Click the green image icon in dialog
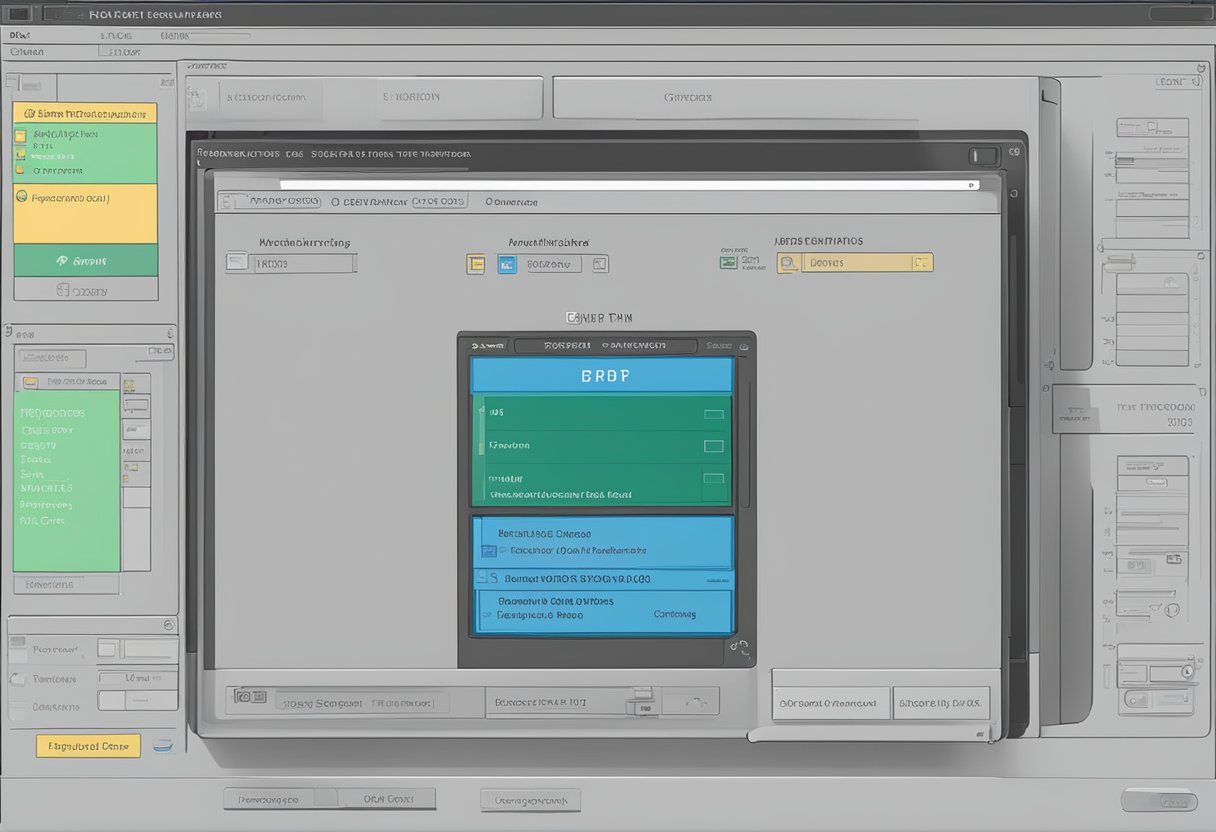This screenshot has height=832, width=1216. coord(729,262)
